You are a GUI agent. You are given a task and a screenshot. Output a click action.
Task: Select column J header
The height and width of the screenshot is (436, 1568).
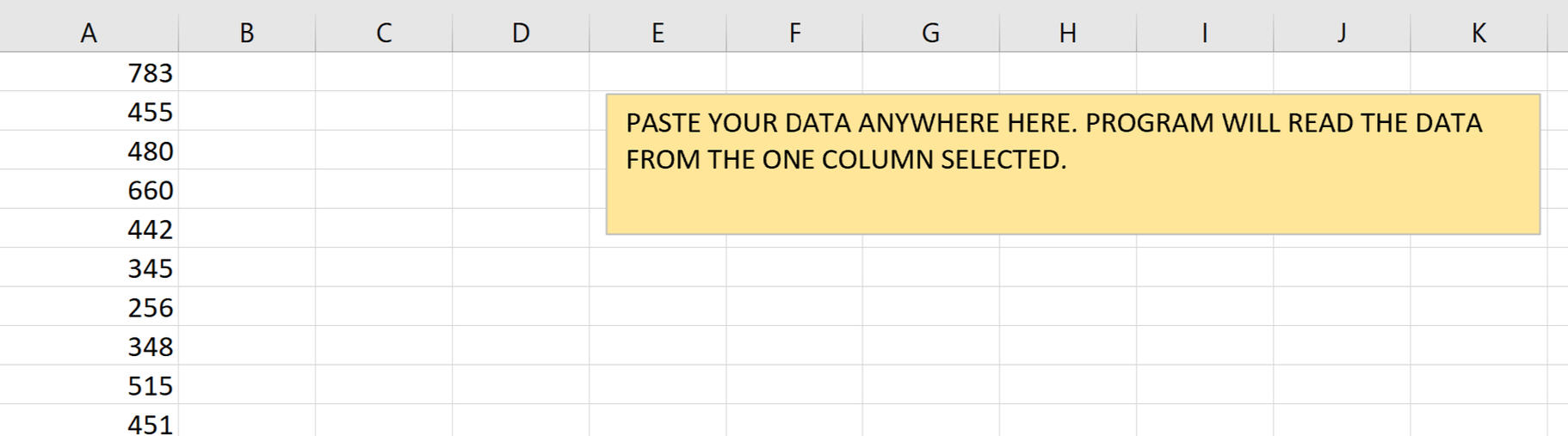click(x=1342, y=33)
